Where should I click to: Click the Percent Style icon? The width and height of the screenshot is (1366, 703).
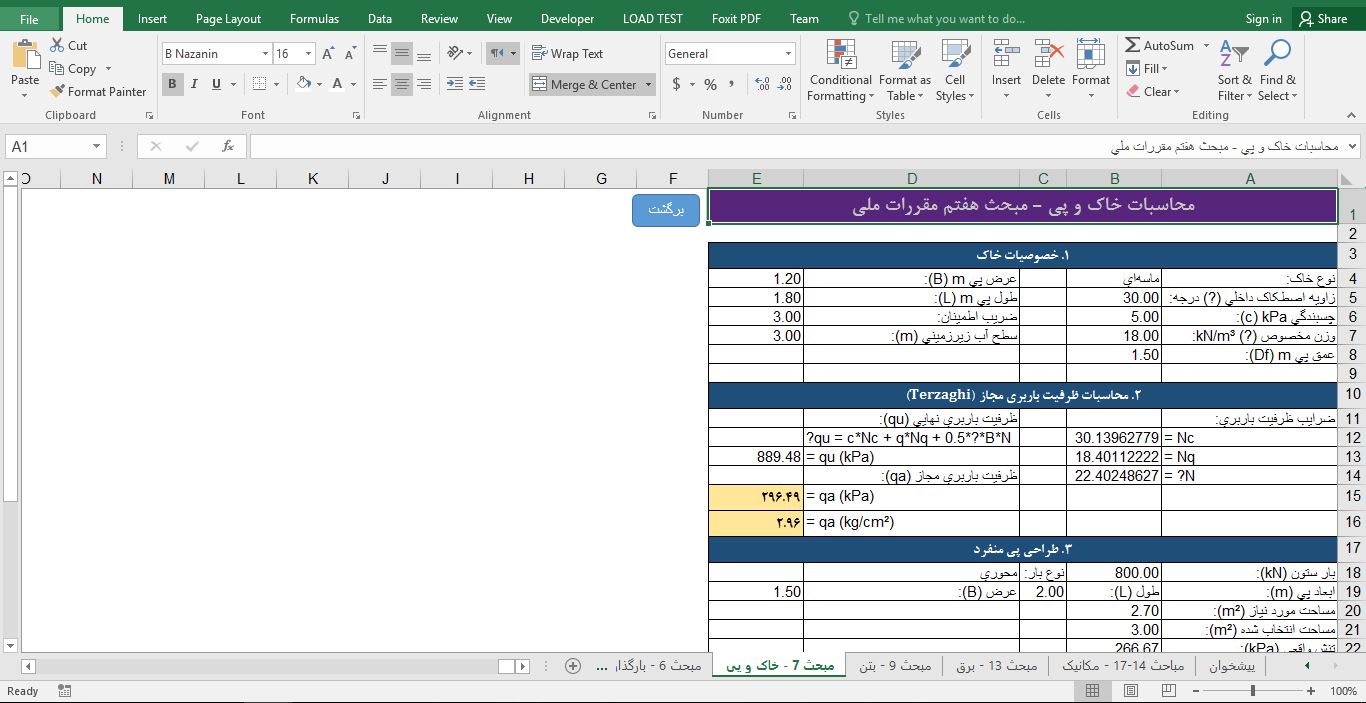click(710, 85)
